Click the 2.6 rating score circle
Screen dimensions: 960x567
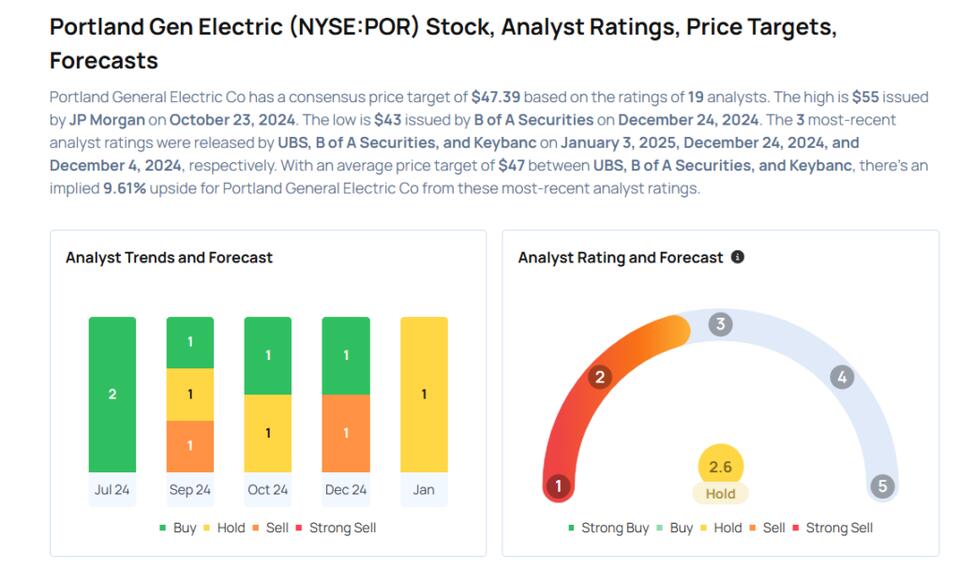pyautogui.click(x=720, y=466)
